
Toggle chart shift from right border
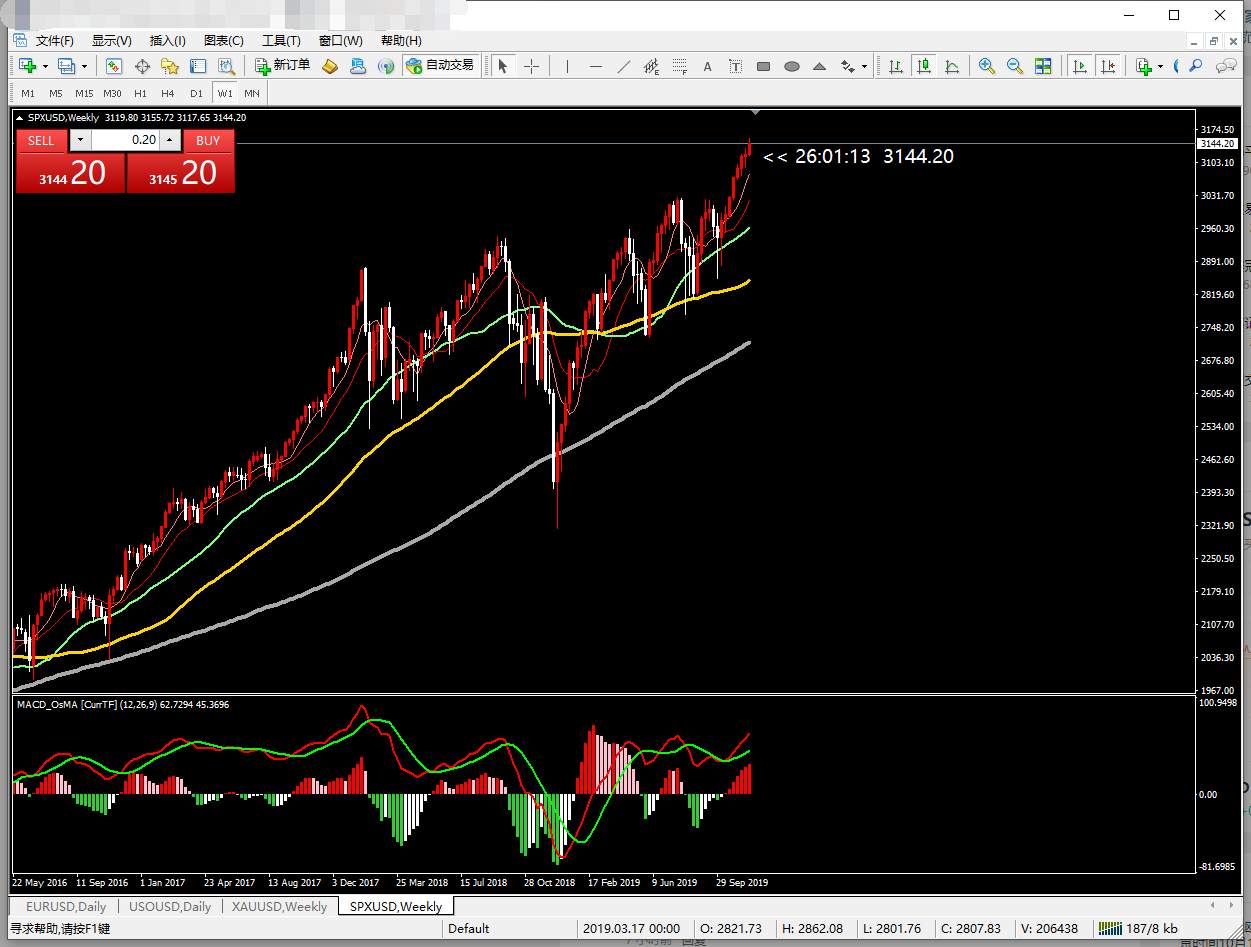[1107, 66]
